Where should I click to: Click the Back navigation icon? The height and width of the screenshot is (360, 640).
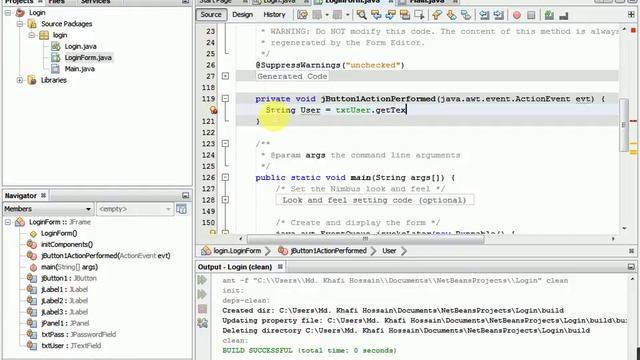tap(317, 15)
